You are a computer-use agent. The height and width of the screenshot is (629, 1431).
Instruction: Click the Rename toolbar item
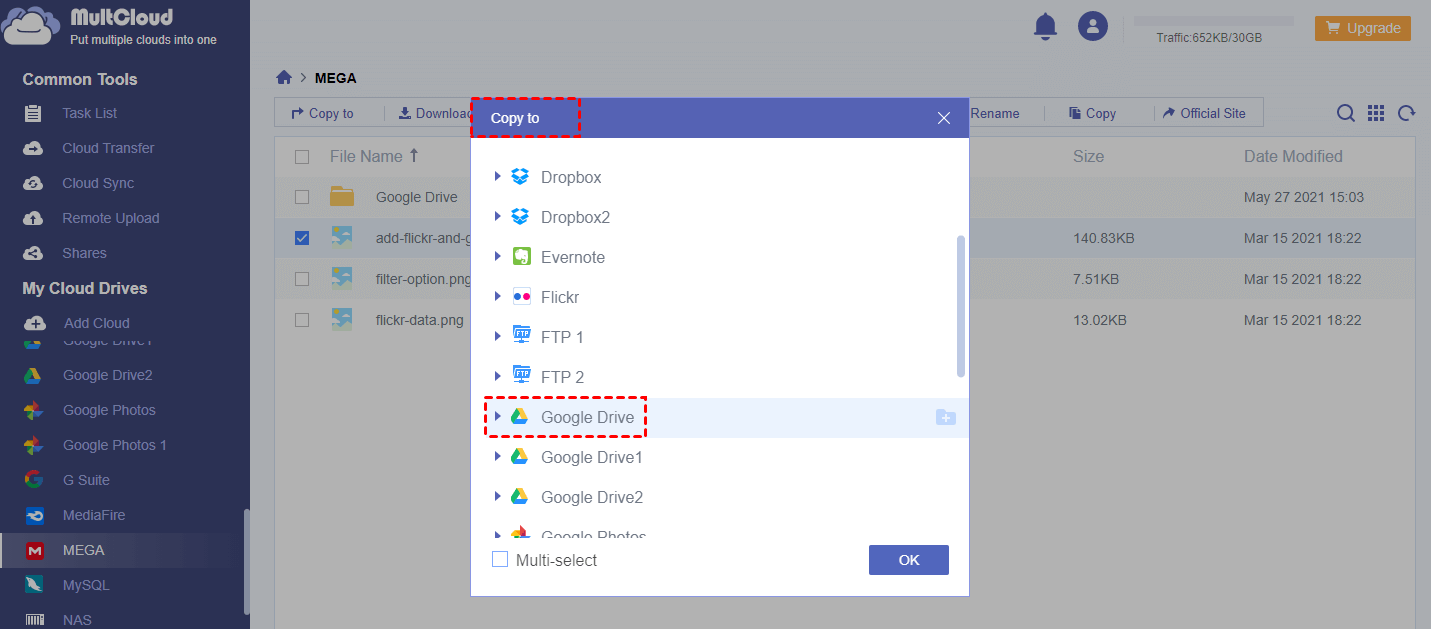[x=994, y=113]
